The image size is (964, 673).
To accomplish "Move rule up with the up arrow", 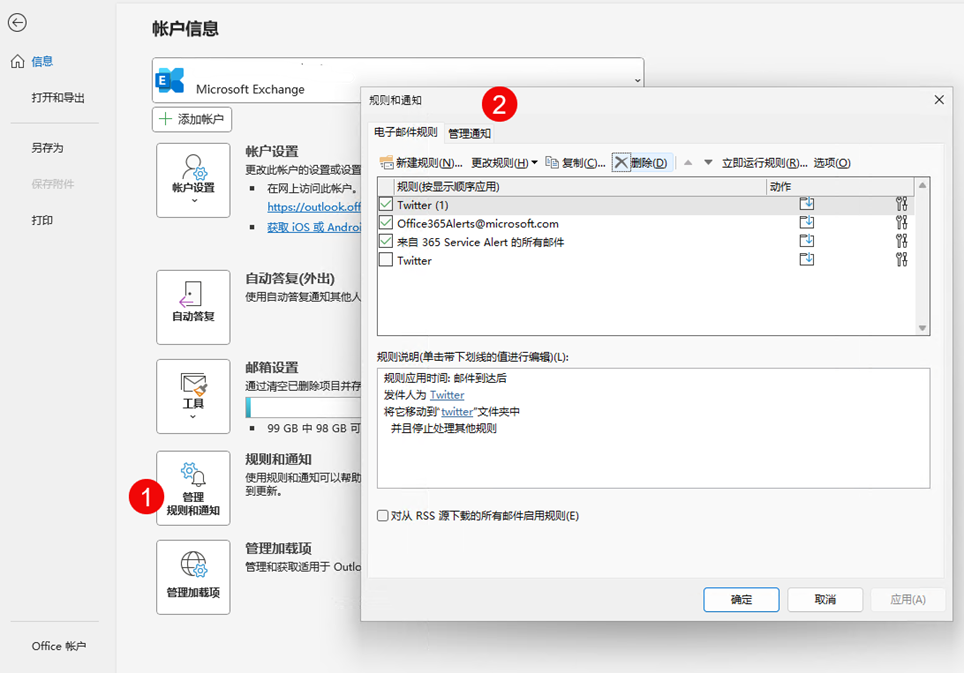I will (x=688, y=163).
